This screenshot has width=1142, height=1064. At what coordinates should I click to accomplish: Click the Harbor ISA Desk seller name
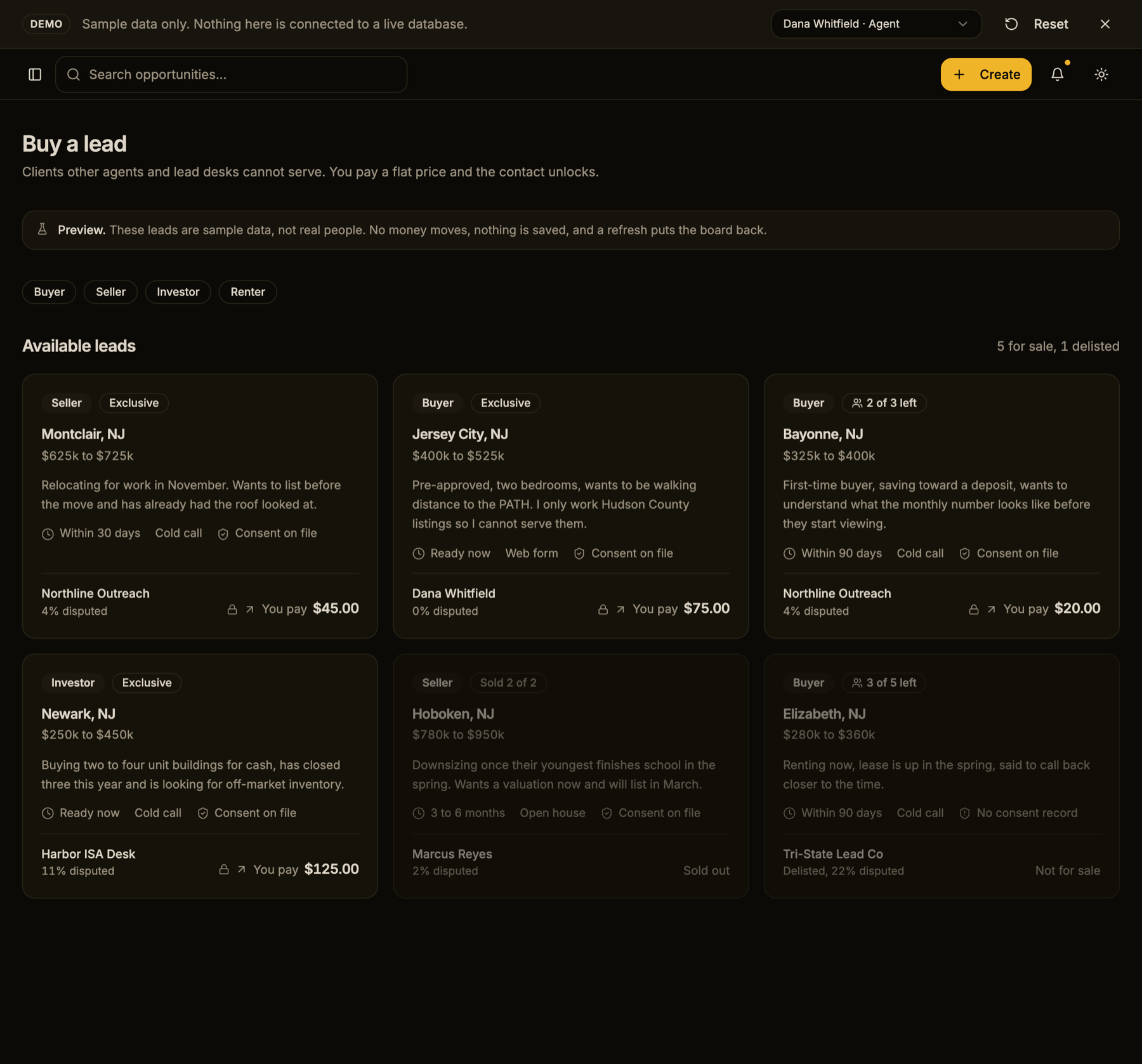coord(88,854)
